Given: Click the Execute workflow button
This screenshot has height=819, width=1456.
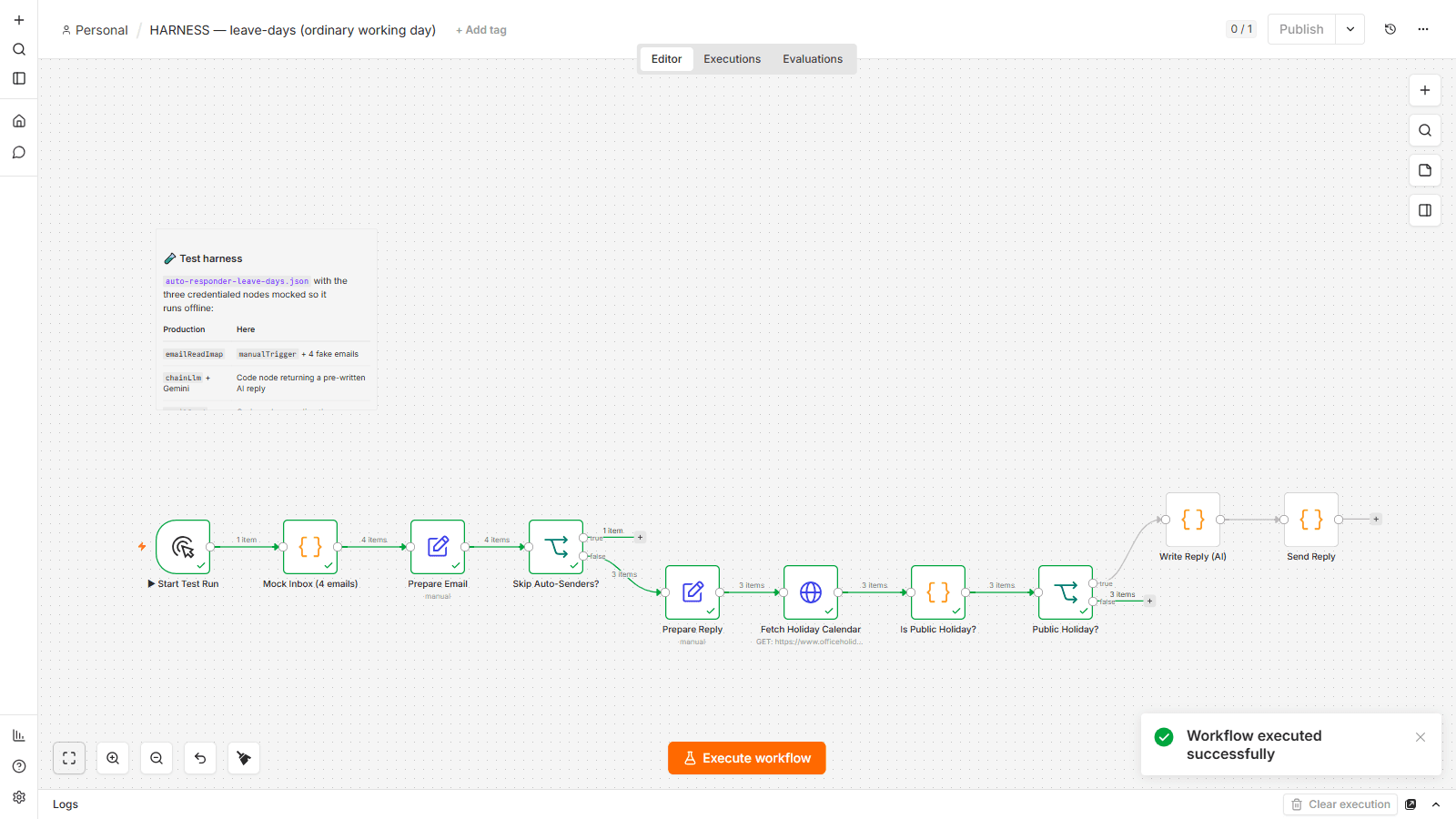Looking at the screenshot, I should pyautogui.click(x=747, y=758).
